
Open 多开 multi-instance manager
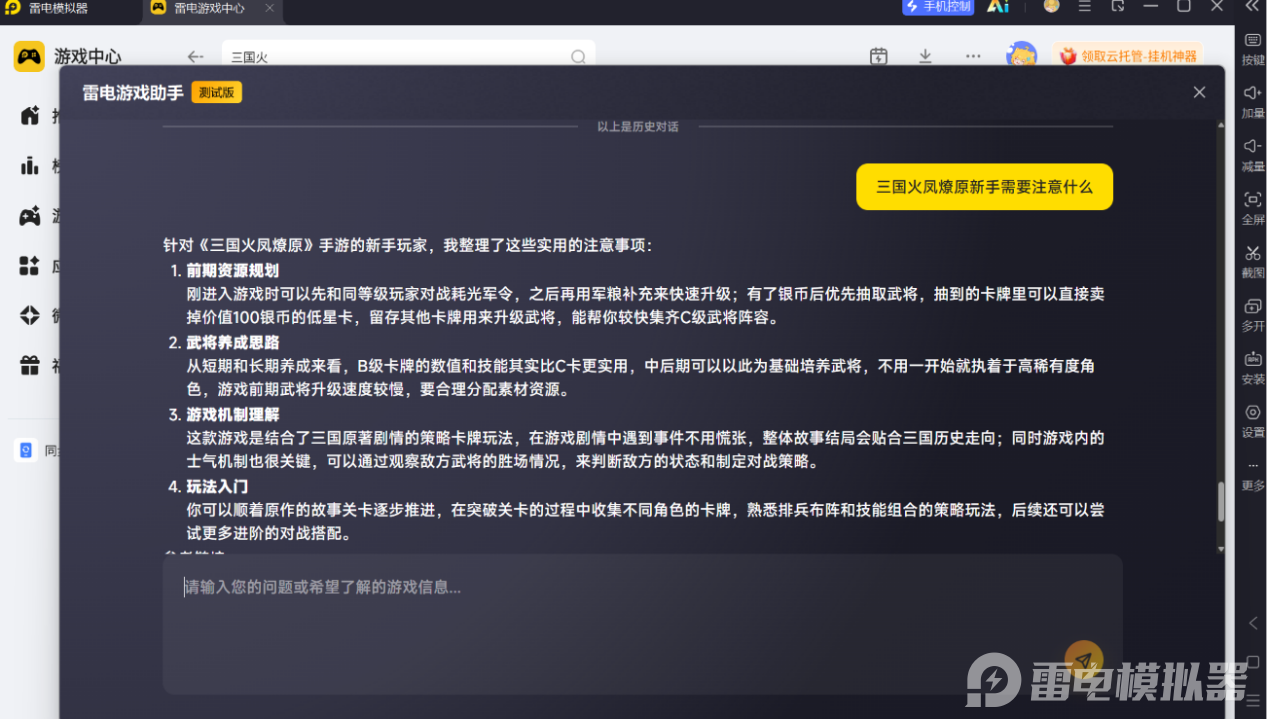coord(1253,314)
